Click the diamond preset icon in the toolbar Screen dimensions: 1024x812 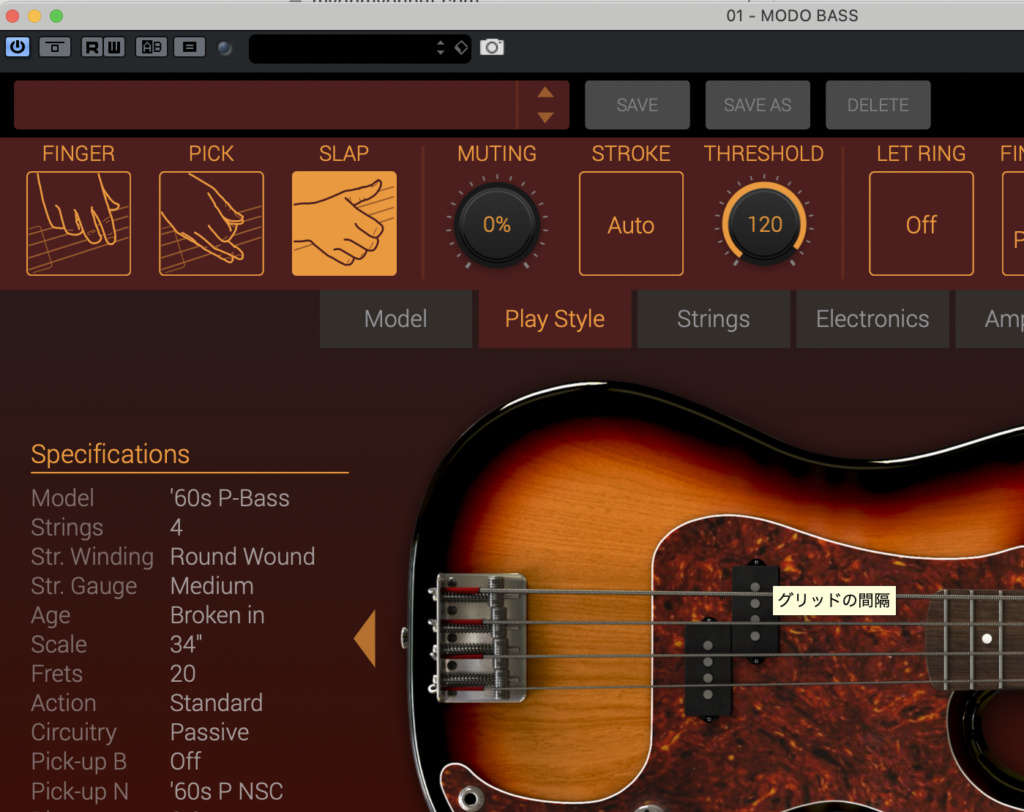461,47
